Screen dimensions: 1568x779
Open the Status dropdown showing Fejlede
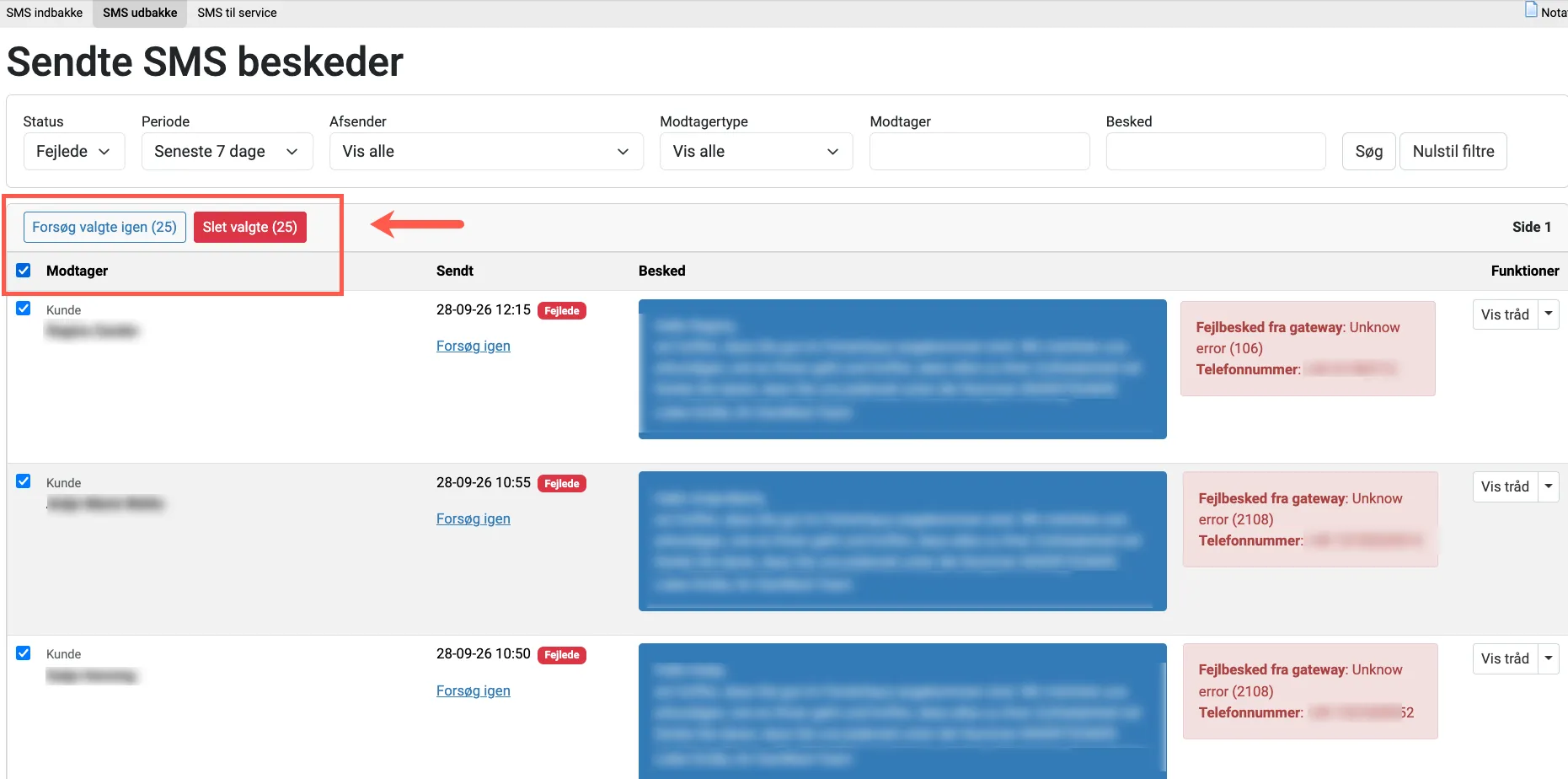74,152
